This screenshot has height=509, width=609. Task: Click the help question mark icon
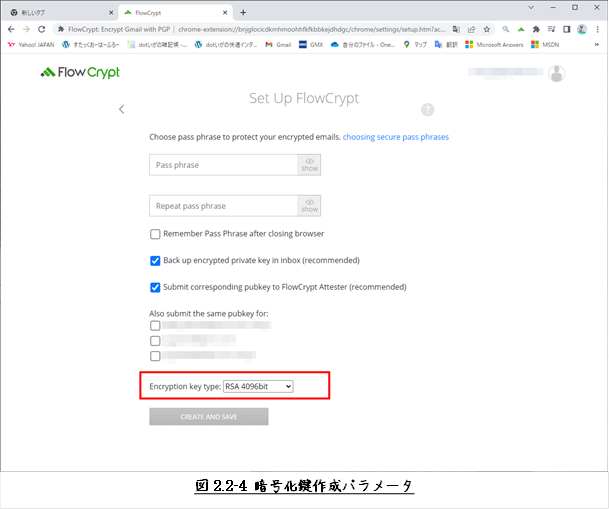pyautogui.click(x=428, y=110)
